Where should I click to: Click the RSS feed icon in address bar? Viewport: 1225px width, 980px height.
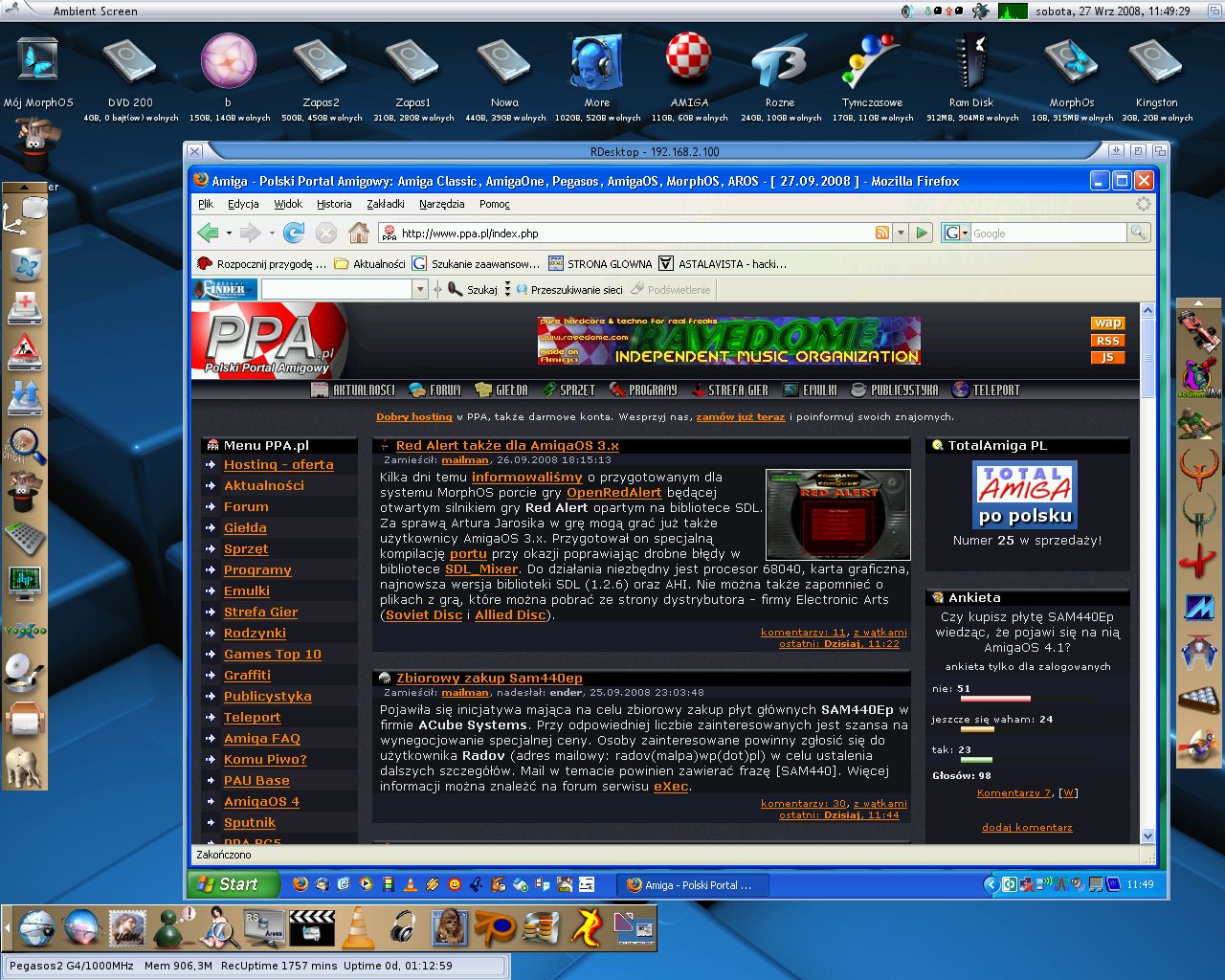pyautogui.click(x=882, y=233)
